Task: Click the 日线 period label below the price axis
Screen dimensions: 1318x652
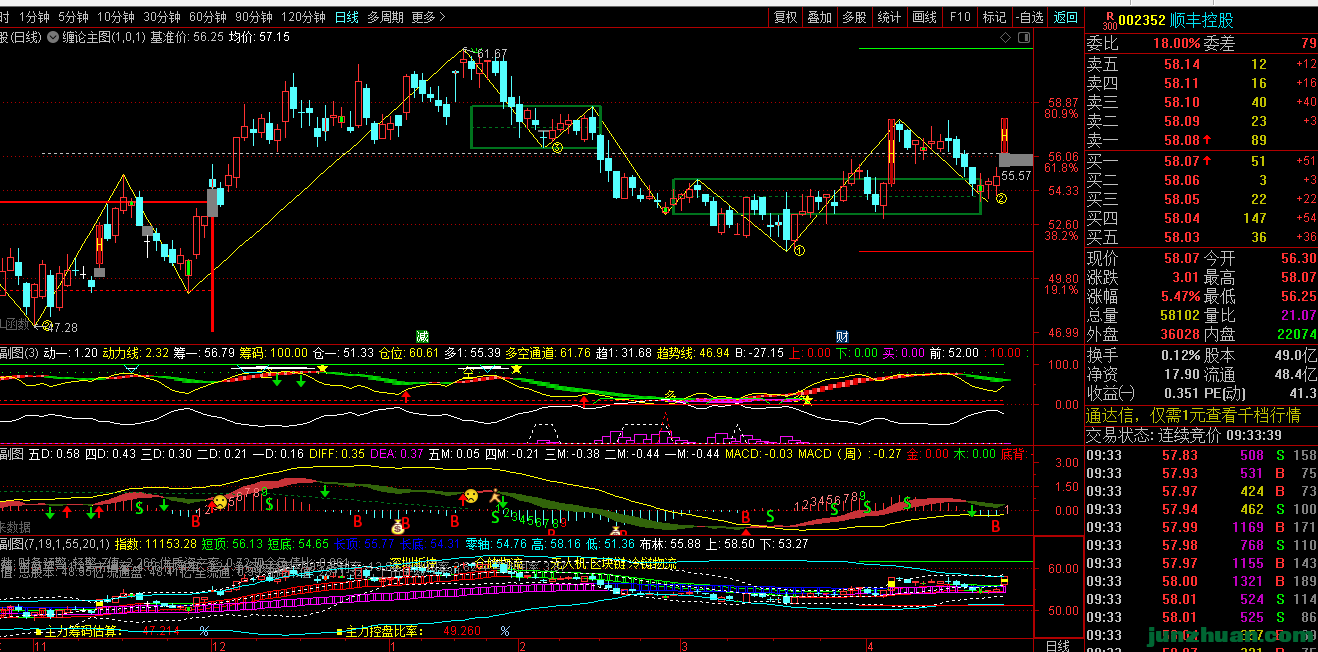Action: (1057, 645)
